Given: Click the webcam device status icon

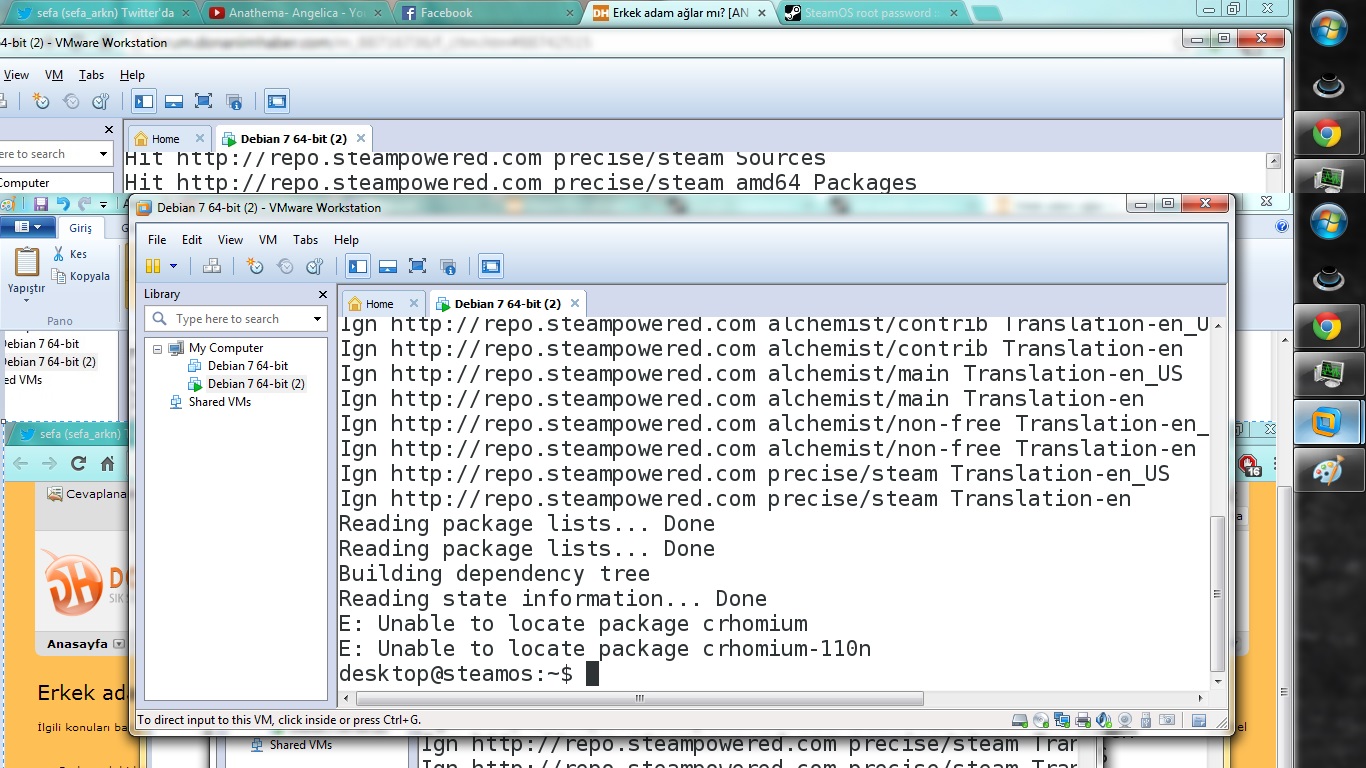Looking at the screenshot, I should [x=1125, y=720].
